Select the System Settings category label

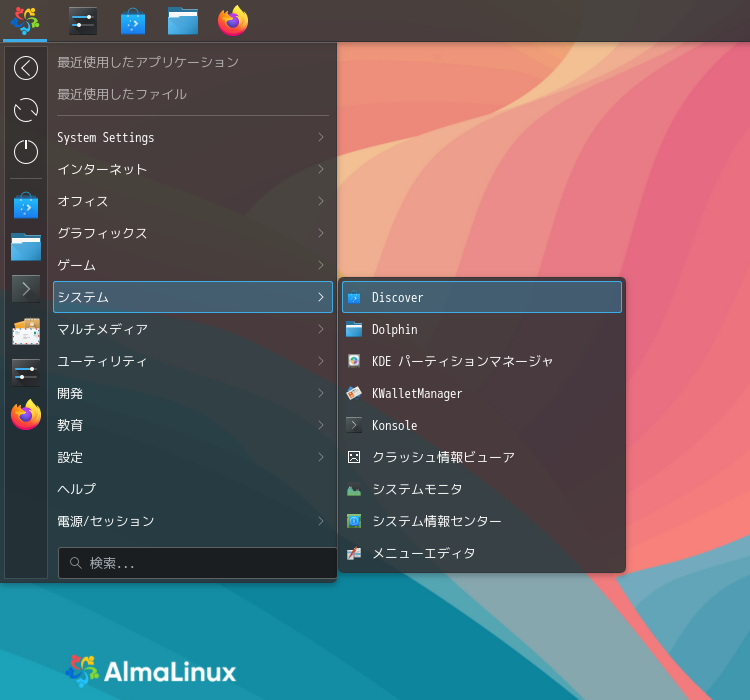pos(106,138)
